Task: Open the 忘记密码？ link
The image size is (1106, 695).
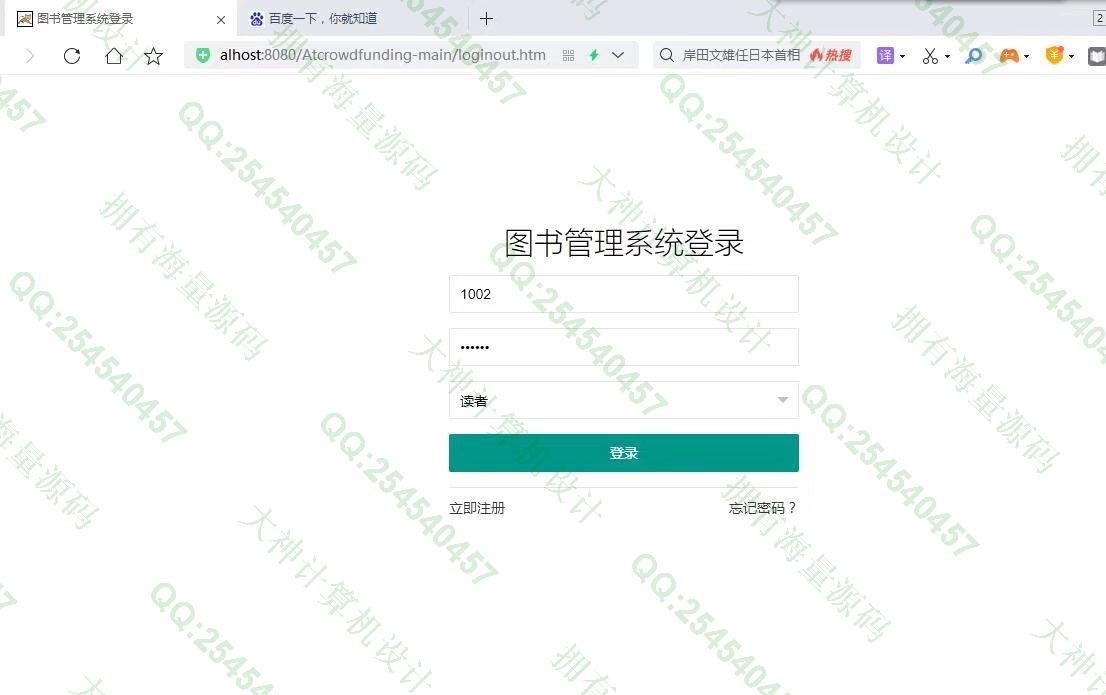Action: (x=762, y=508)
